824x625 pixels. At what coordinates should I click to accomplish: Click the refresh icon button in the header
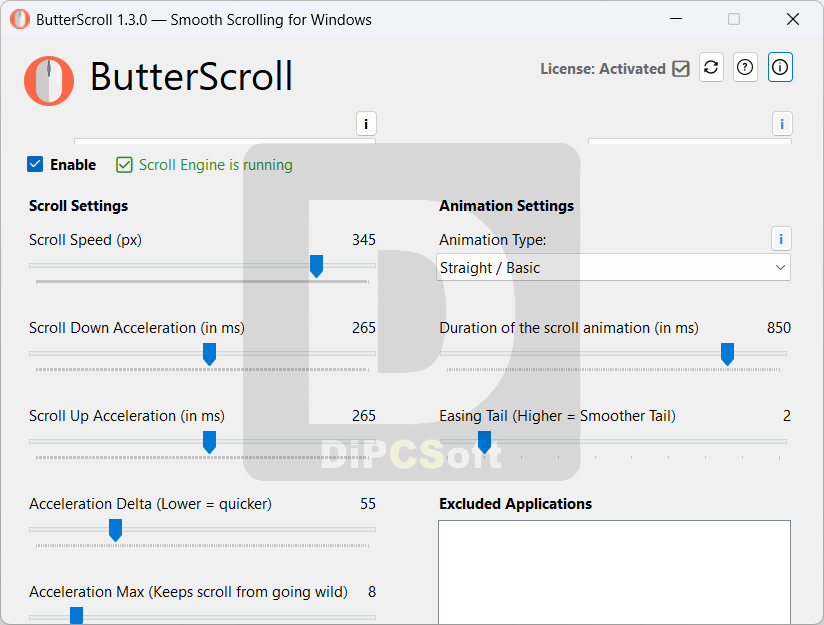click(711, 67)
